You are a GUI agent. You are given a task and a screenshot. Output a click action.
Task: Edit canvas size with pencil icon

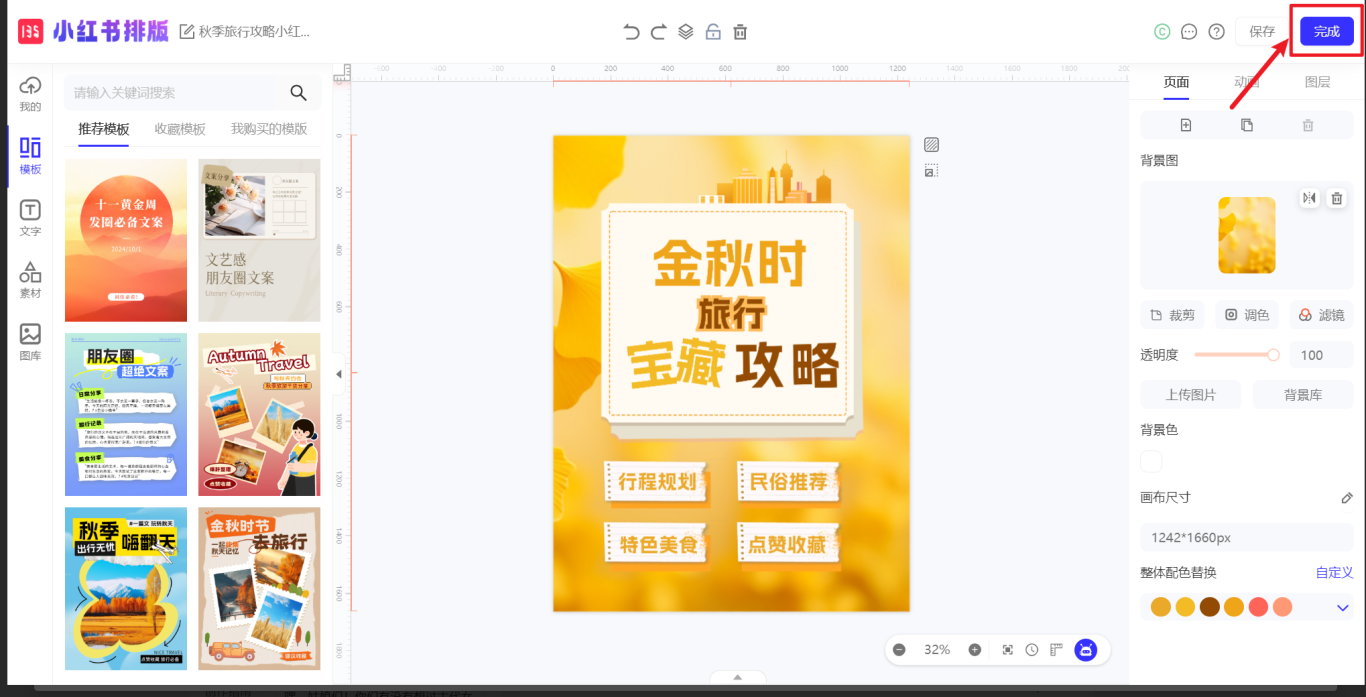(1346, 498)
